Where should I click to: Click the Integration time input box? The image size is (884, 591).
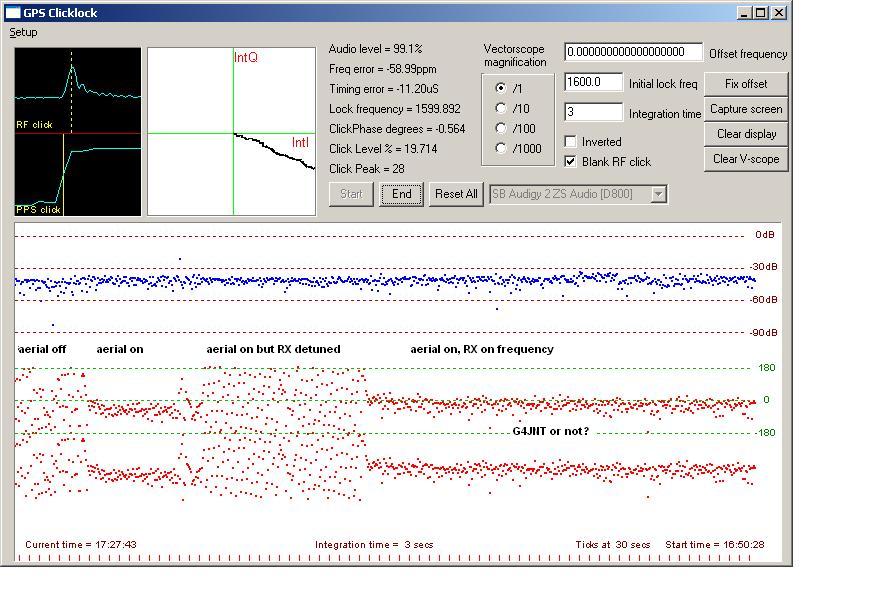[594, 113]
